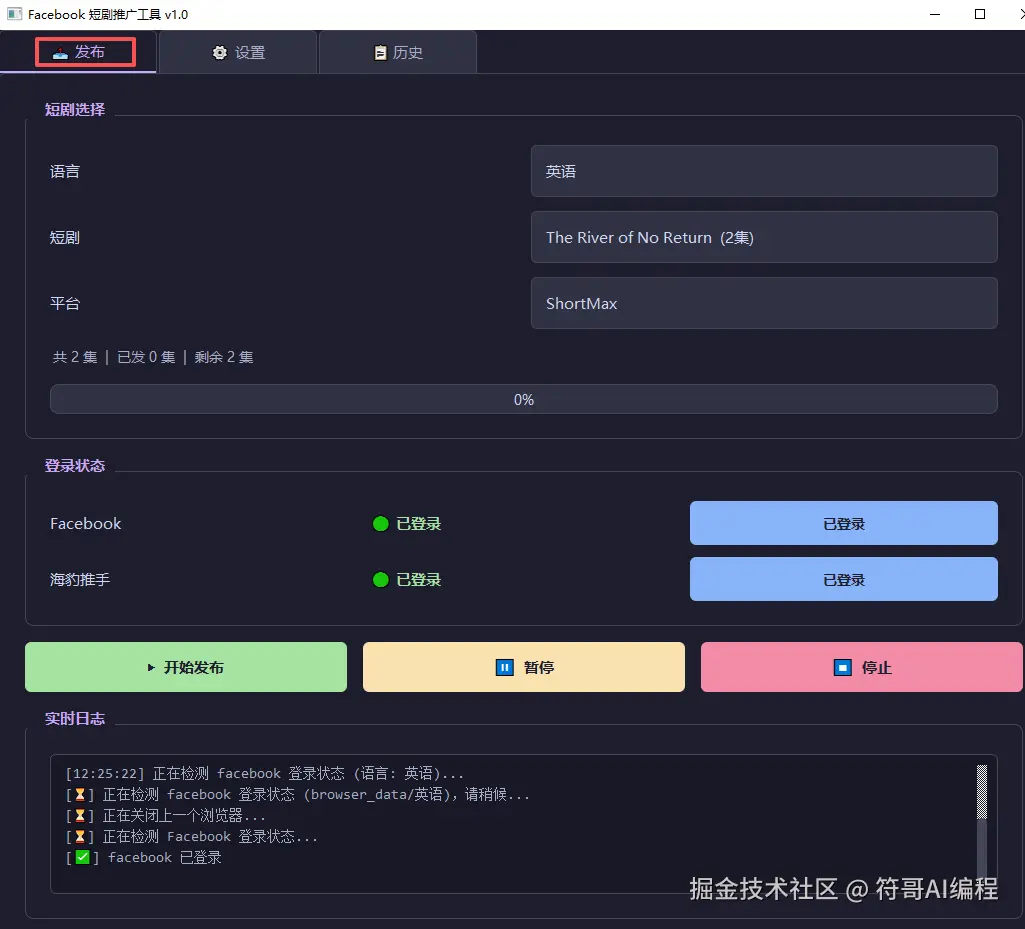Click the '共 2 集 | 已发 0 集 | 剩余 2 集' text

coord(153,357)
